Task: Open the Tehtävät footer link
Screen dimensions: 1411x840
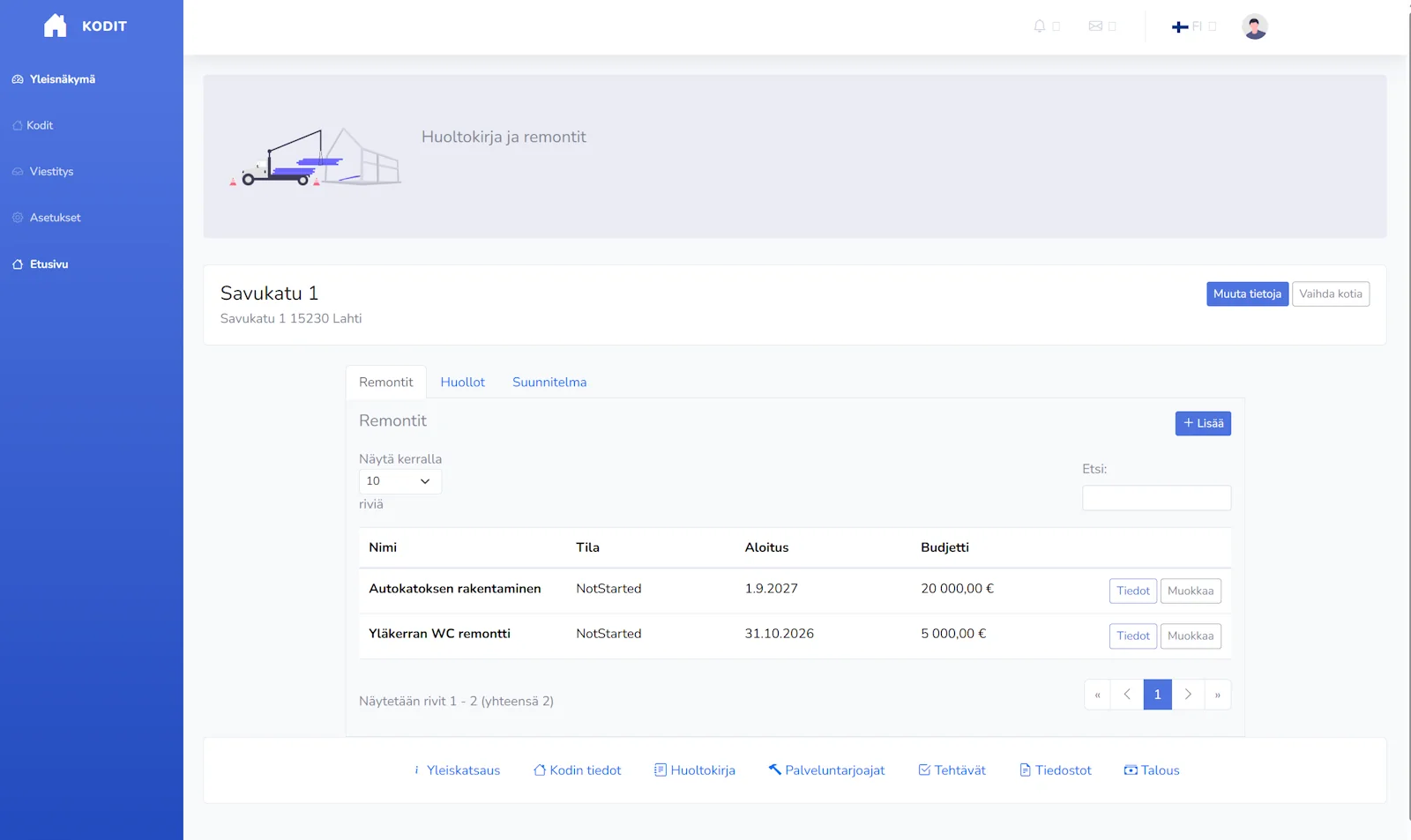Action: 952,770
